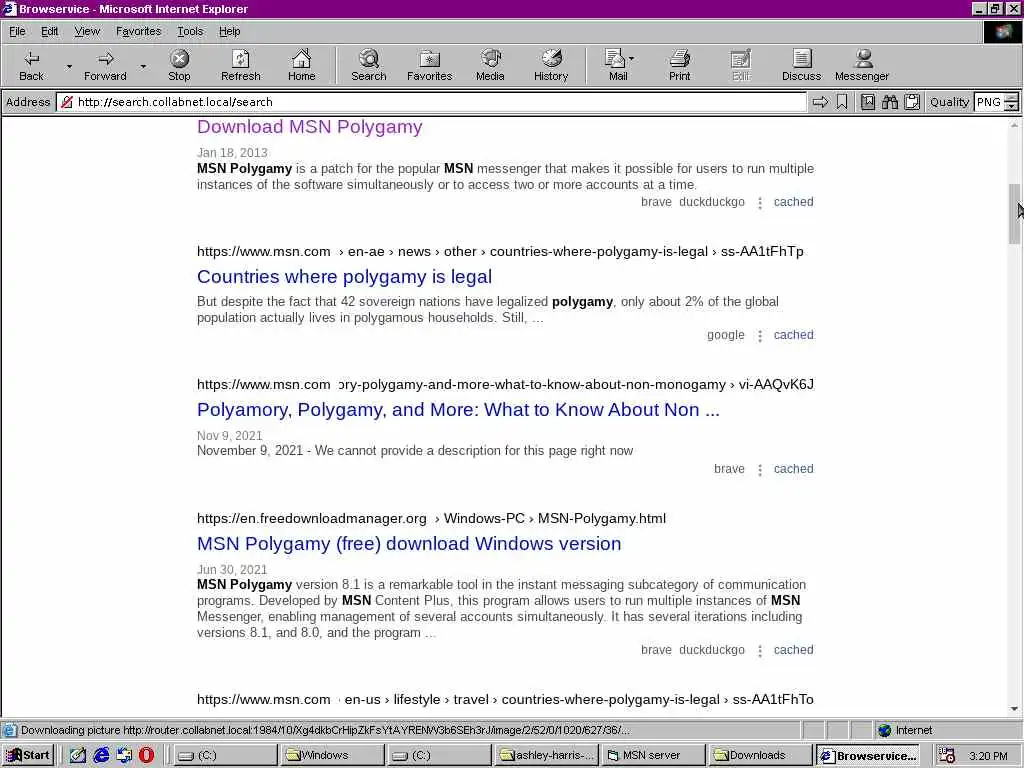
Task: Click the address bar URL field
Action: pyautogui.click(x=431, y=102)
